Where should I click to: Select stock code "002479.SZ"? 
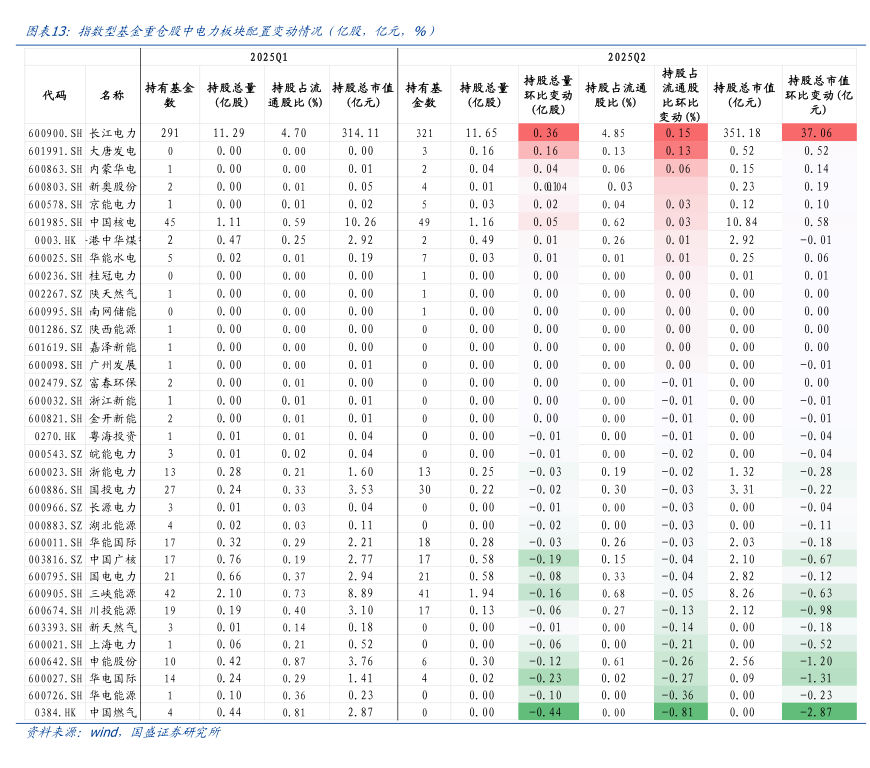pyautogui.click(x=55, y=383)
